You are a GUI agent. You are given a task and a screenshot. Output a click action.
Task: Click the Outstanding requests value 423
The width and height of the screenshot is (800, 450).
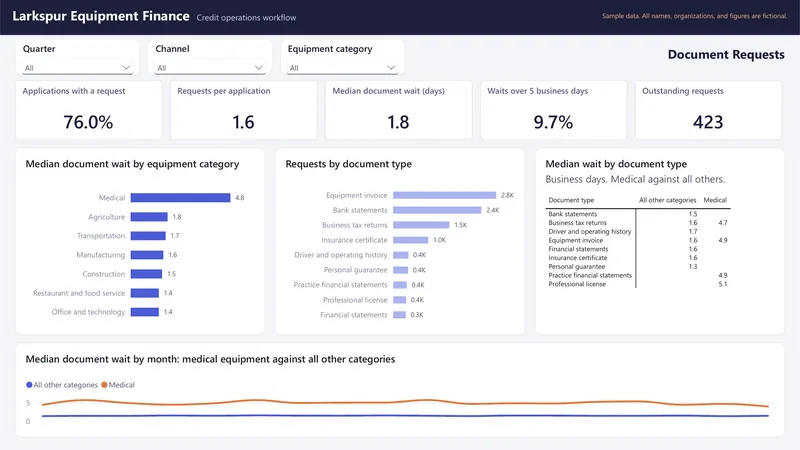pos(708,122)
